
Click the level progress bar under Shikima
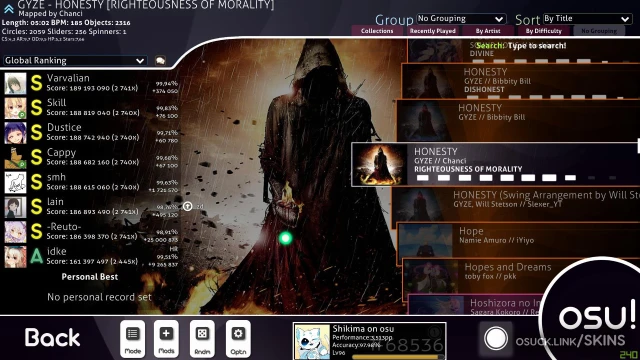tap(398, 357)
